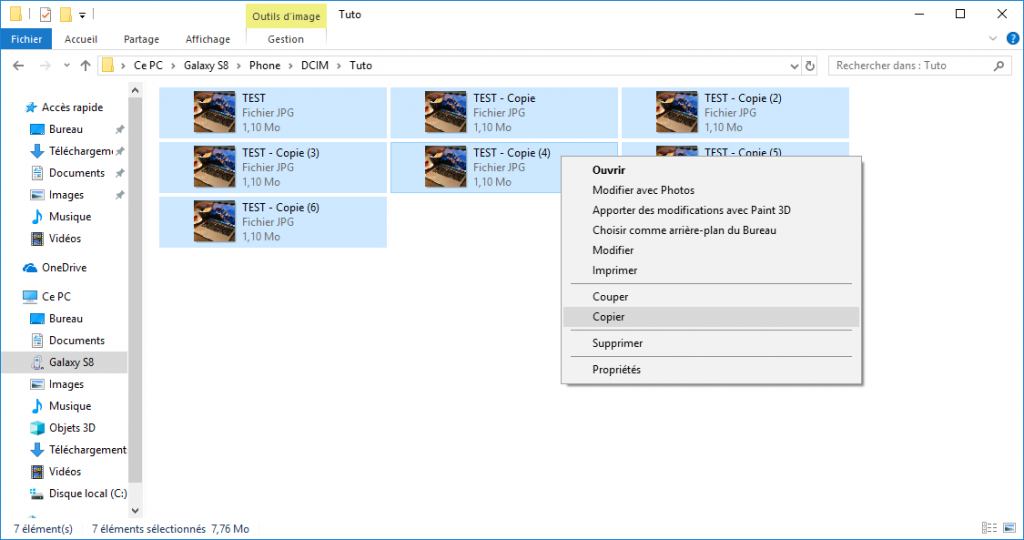Click the Galaxy S8 device icon in sidebar

pos(37,362)
